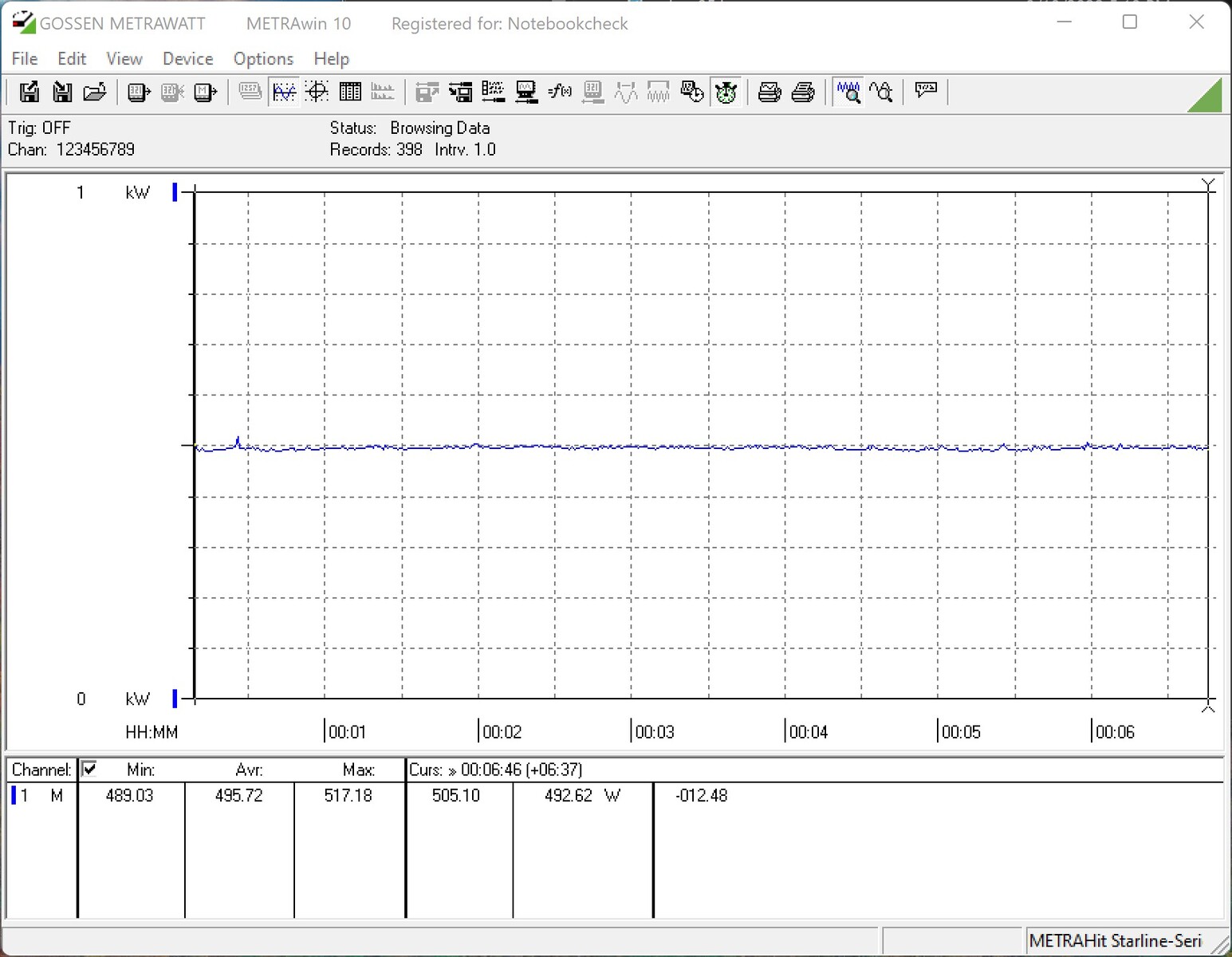Click the green stopwatch timer icon
1232x957 pixels.
coord(726,93)
